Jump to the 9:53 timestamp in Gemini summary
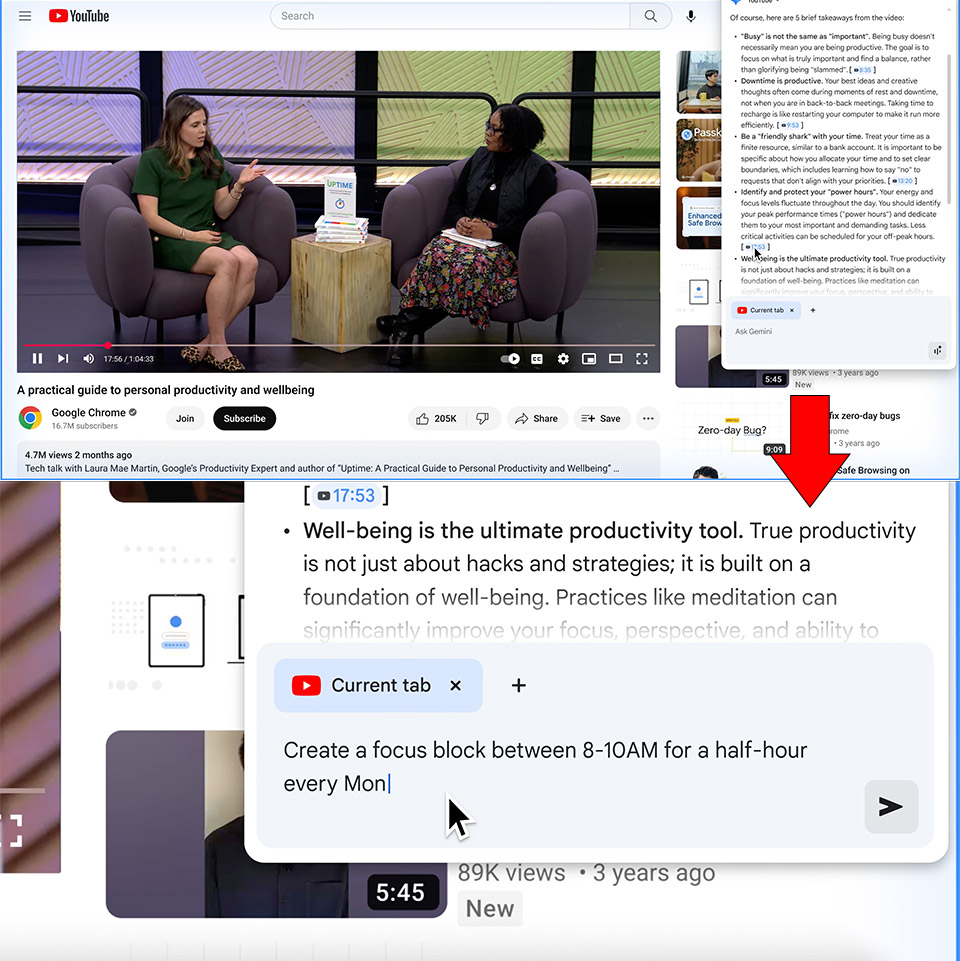This screenshot has width=960, height=961. [x=790, y=125]
